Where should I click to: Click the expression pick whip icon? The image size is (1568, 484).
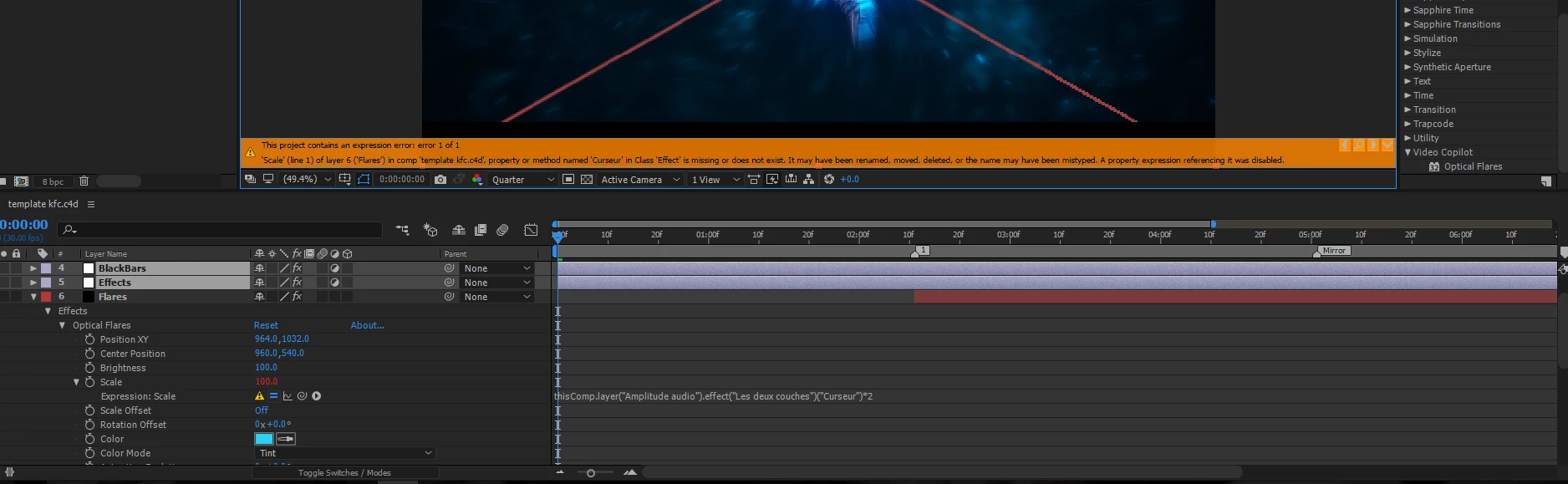[302, 396]
